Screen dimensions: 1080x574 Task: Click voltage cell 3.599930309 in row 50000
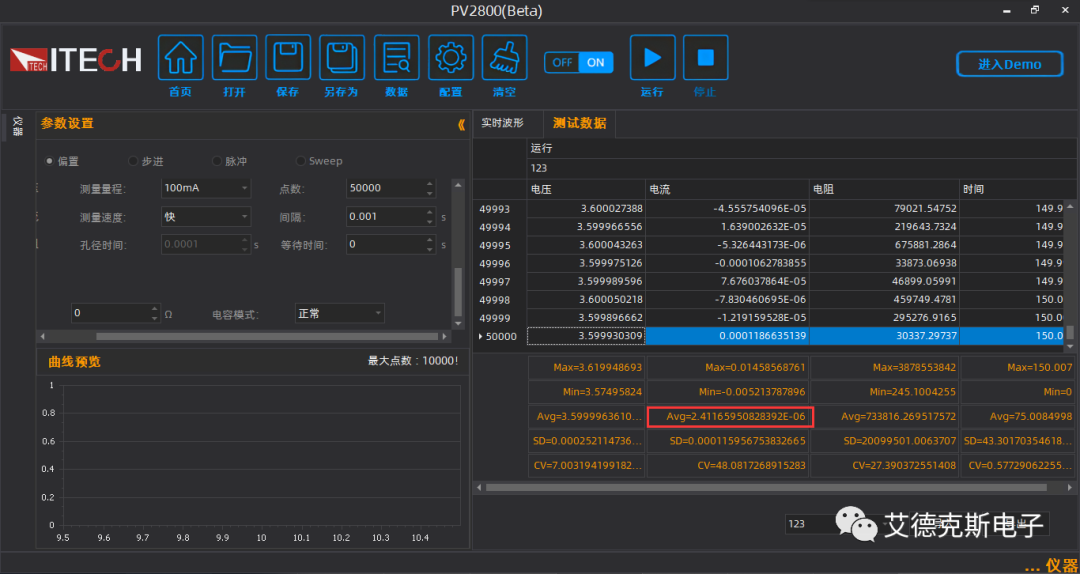(586, 336)
